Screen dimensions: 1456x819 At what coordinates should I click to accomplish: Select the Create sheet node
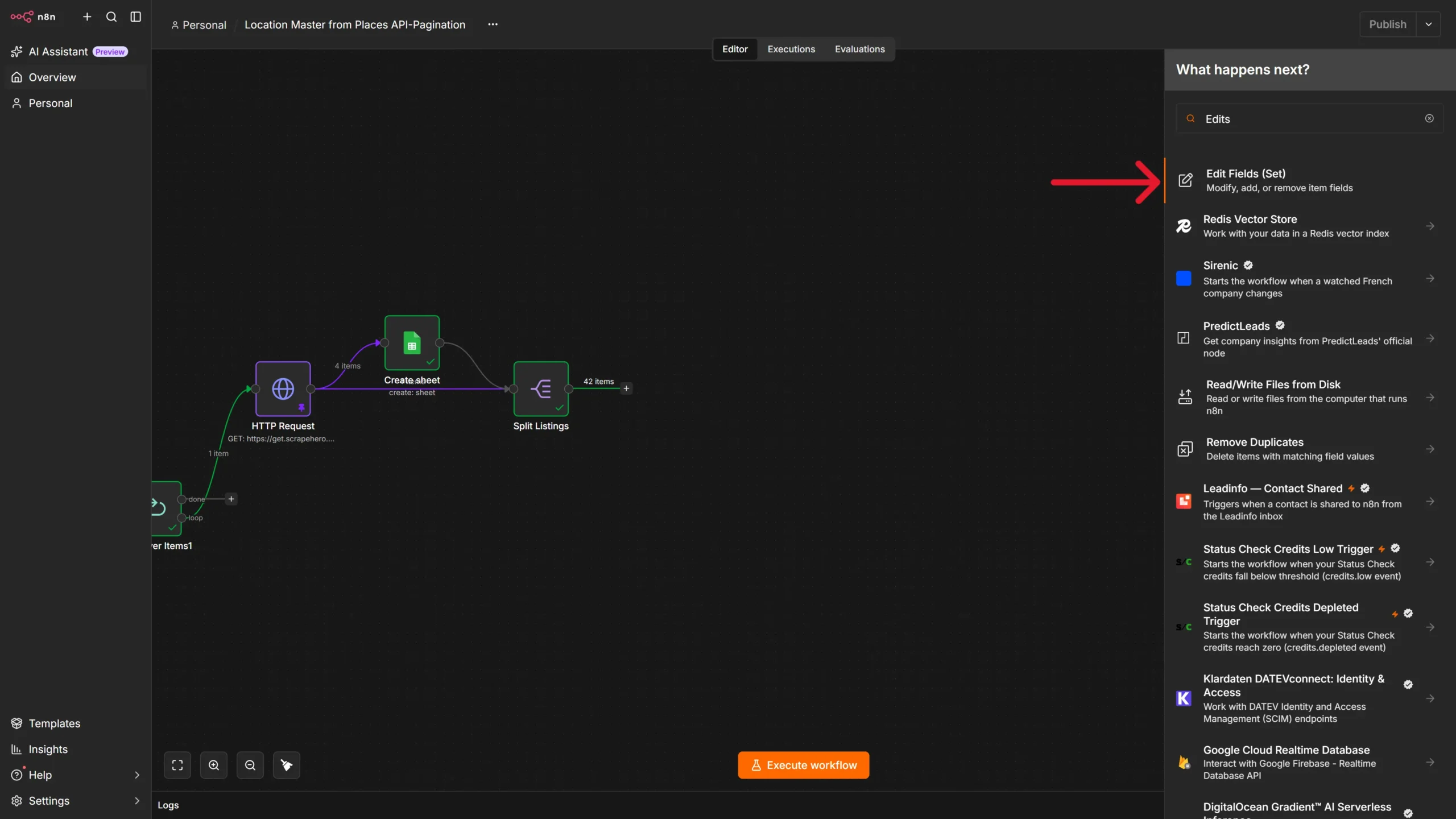412,343
